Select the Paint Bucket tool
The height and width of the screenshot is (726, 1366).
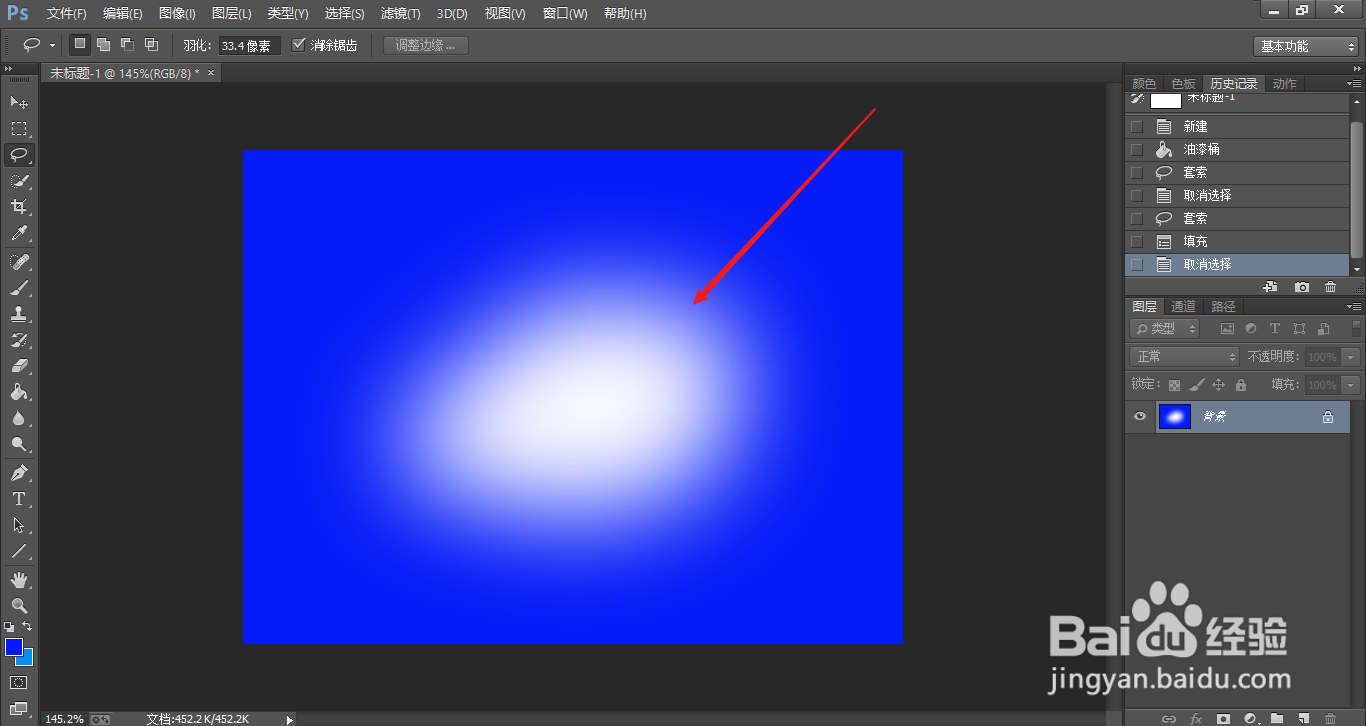click(19, 392)
